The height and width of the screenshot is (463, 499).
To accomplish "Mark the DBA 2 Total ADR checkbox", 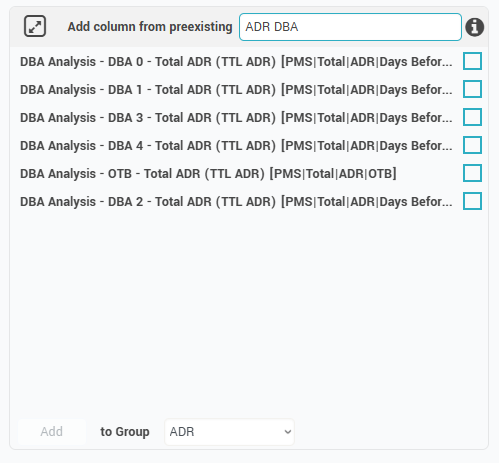I will 472,201.
